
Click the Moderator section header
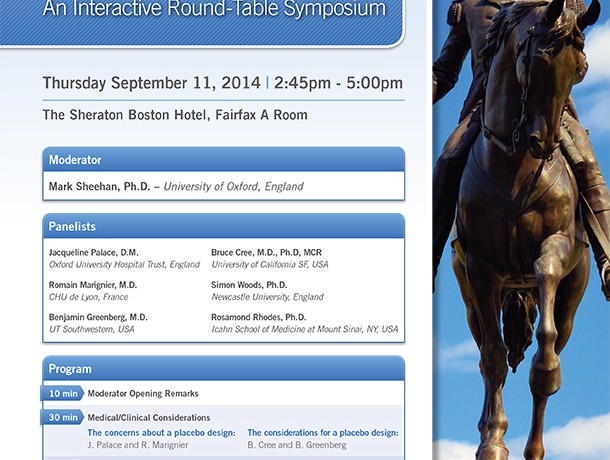pos(224,160)
